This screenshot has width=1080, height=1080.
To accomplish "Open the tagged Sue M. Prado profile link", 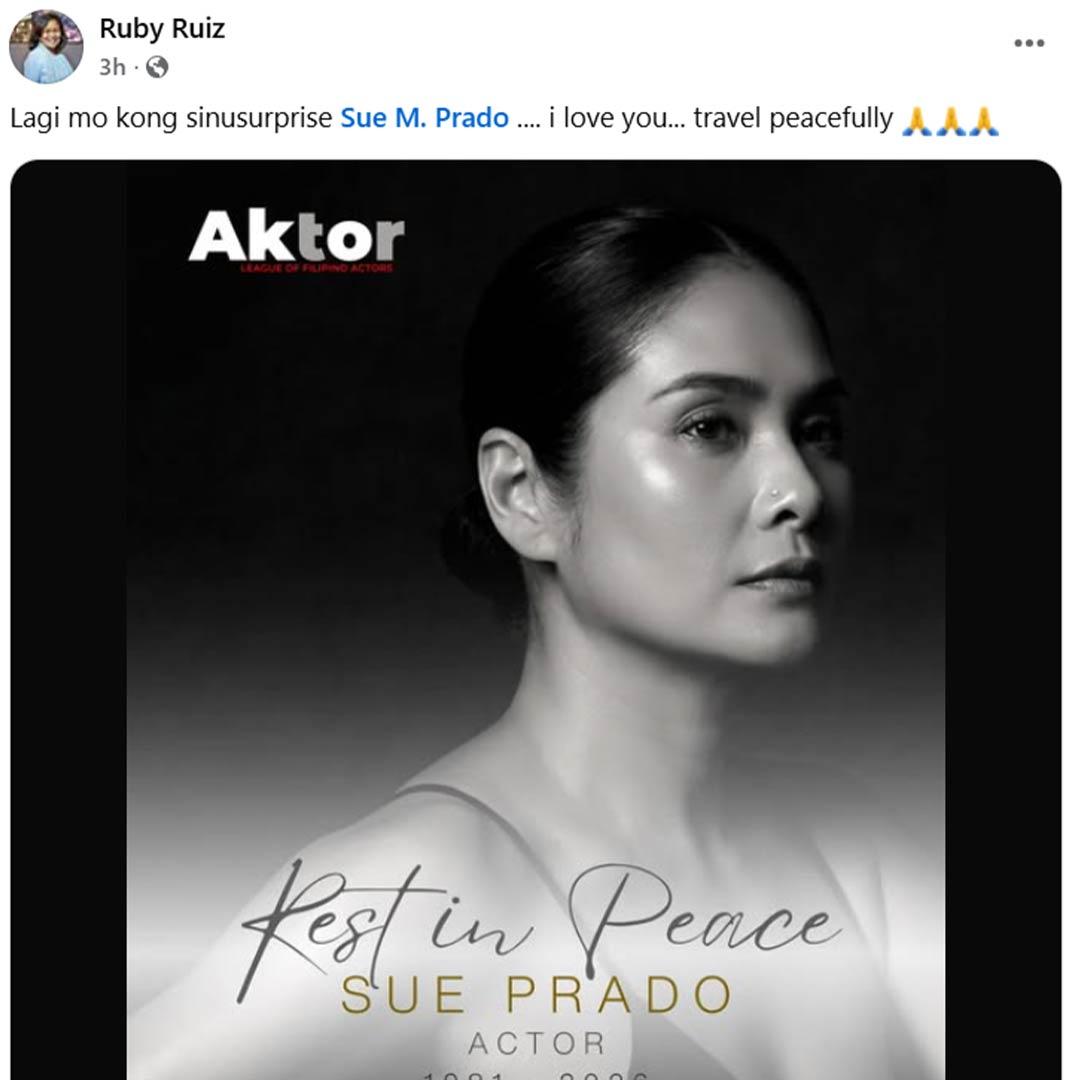I will [424, 118].
